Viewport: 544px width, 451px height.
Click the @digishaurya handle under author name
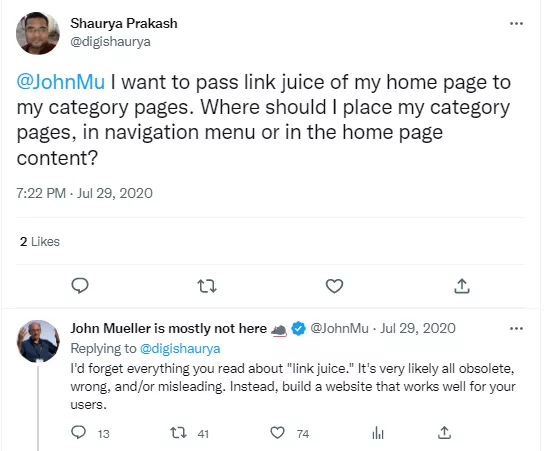click(x=110, y=42)
